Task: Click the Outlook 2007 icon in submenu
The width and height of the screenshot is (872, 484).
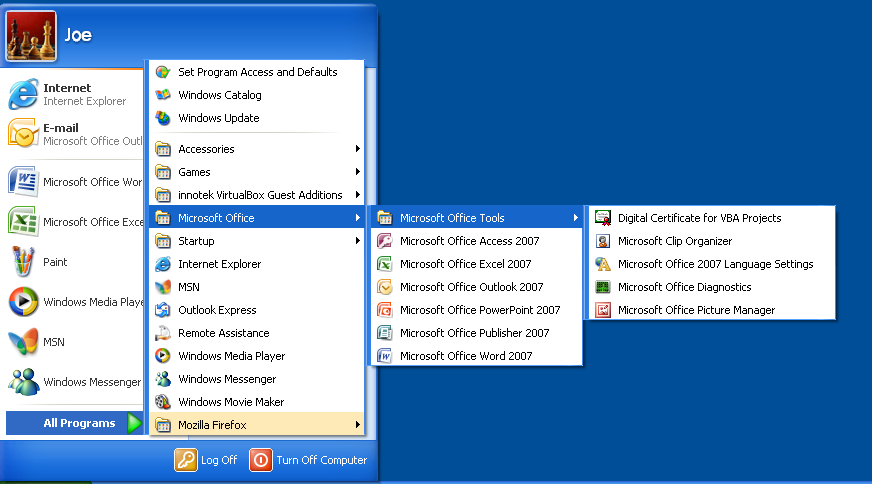Action: (x=385, y=287)
